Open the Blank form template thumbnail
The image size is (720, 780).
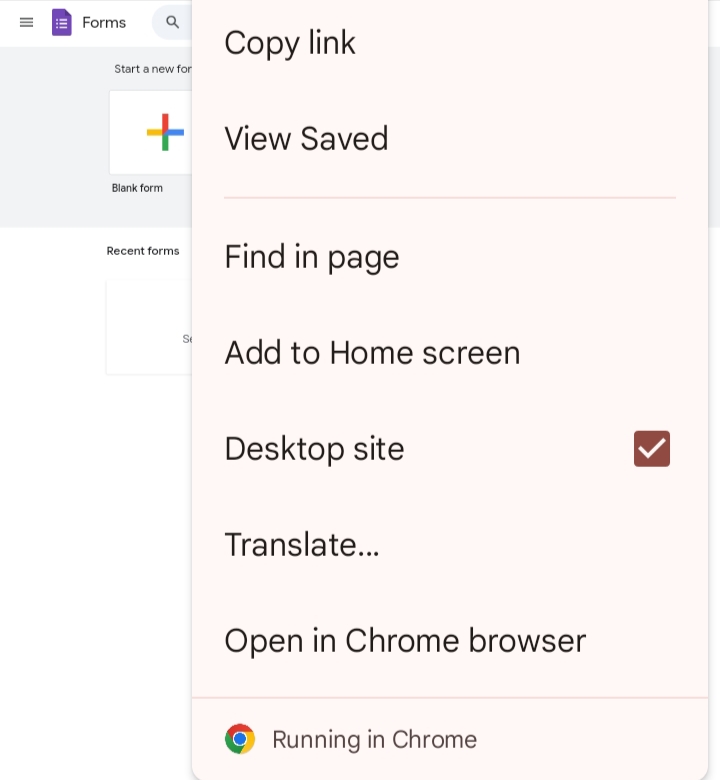point(151,132)
